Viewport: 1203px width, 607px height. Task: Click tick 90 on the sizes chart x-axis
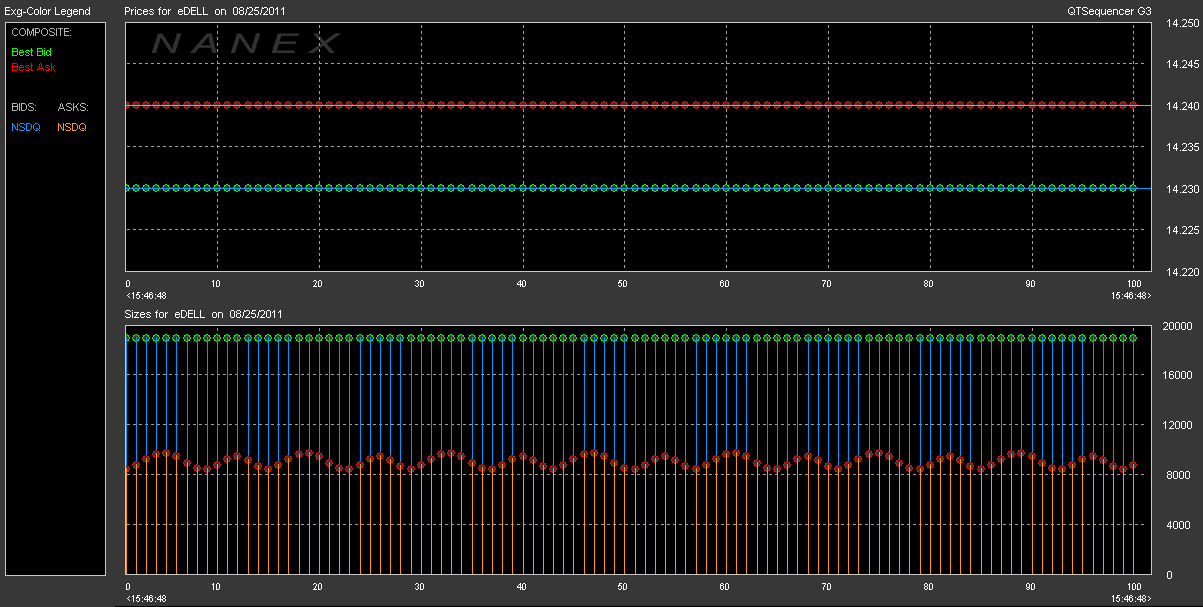tap(1030, 587)
